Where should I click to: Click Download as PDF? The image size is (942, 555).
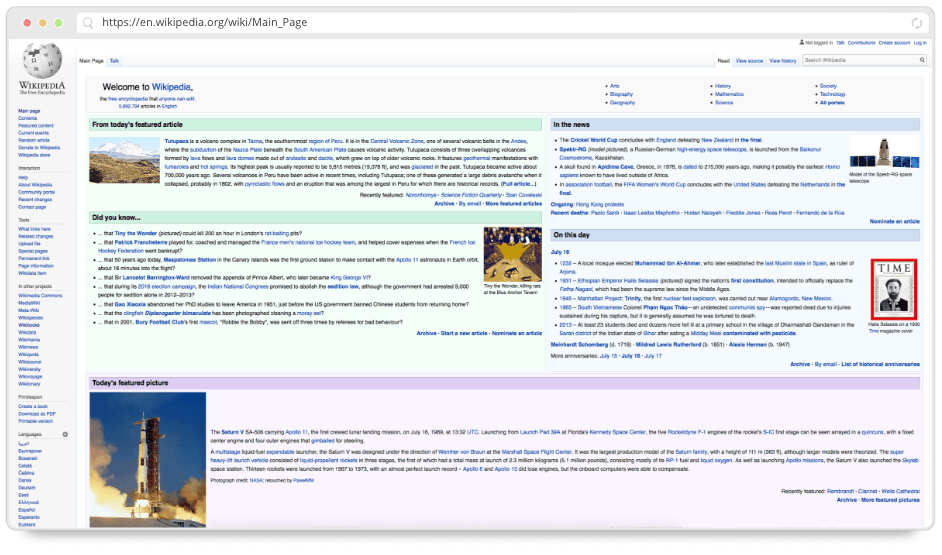(x=37, y=414)
